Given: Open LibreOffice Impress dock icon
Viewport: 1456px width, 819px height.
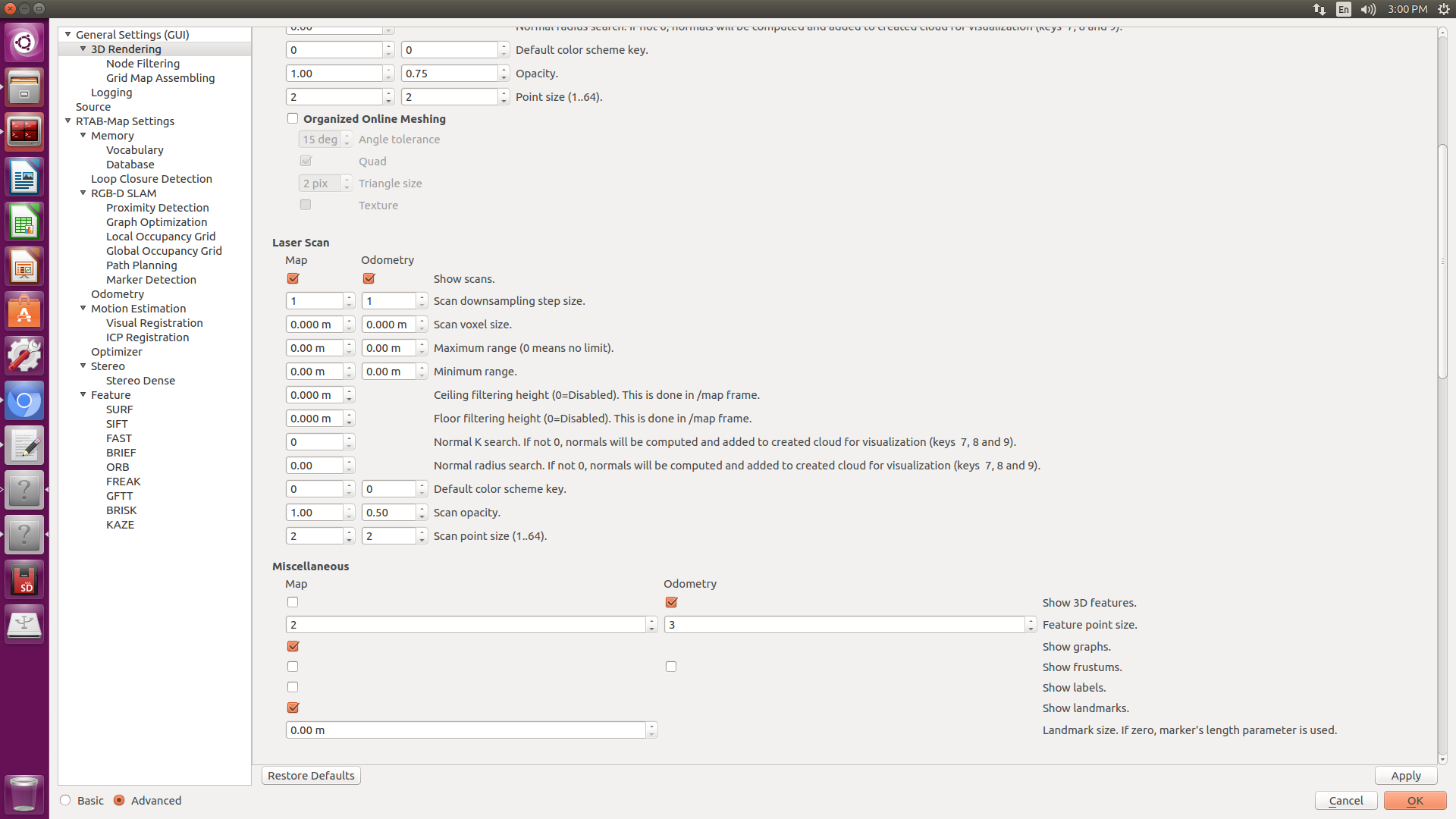Looking at the screenshot, I should [24, 267].
